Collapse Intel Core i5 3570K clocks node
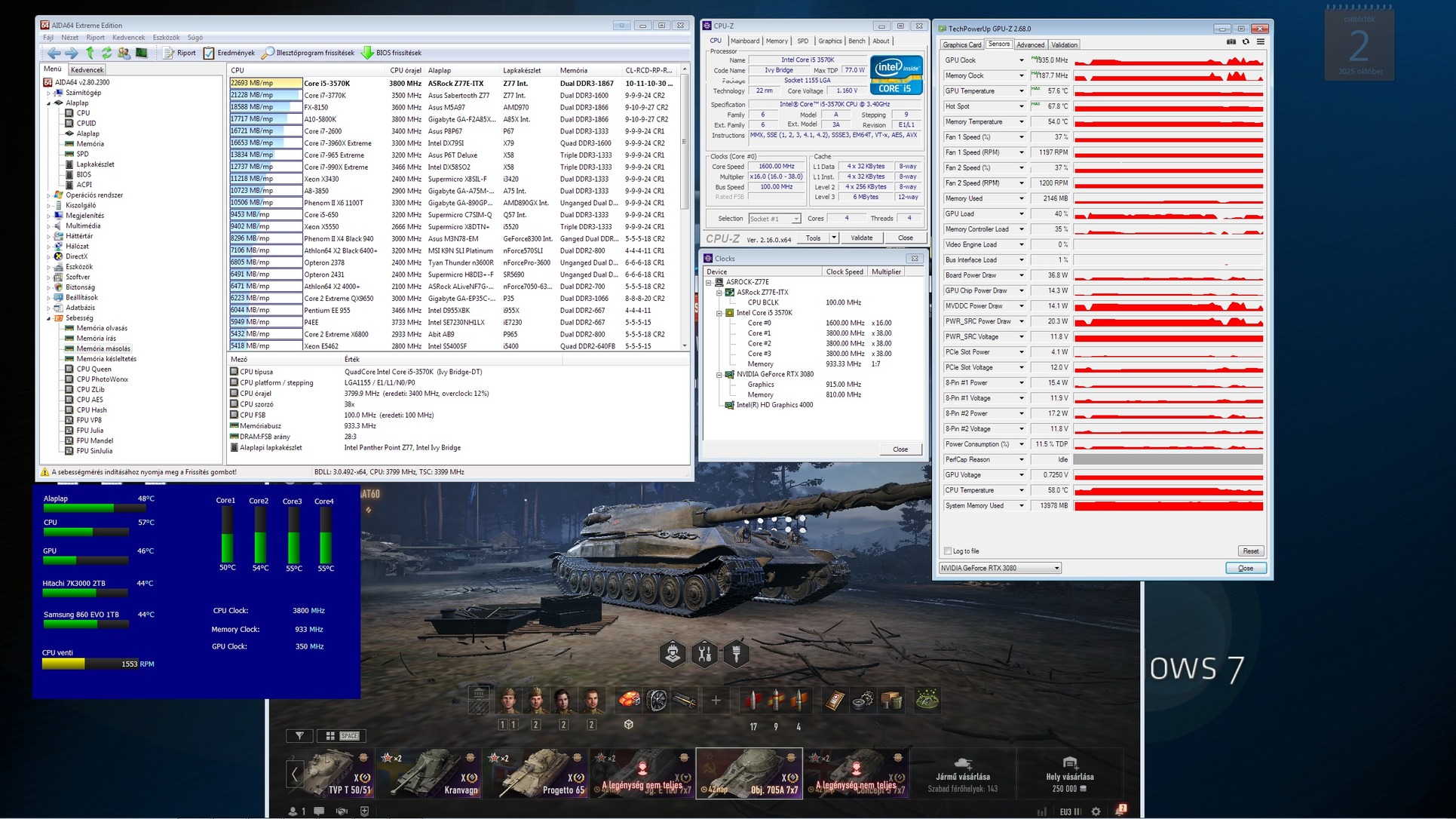Screen dimensions: 1456x819 pyautogui.click(x=719, y=313)
